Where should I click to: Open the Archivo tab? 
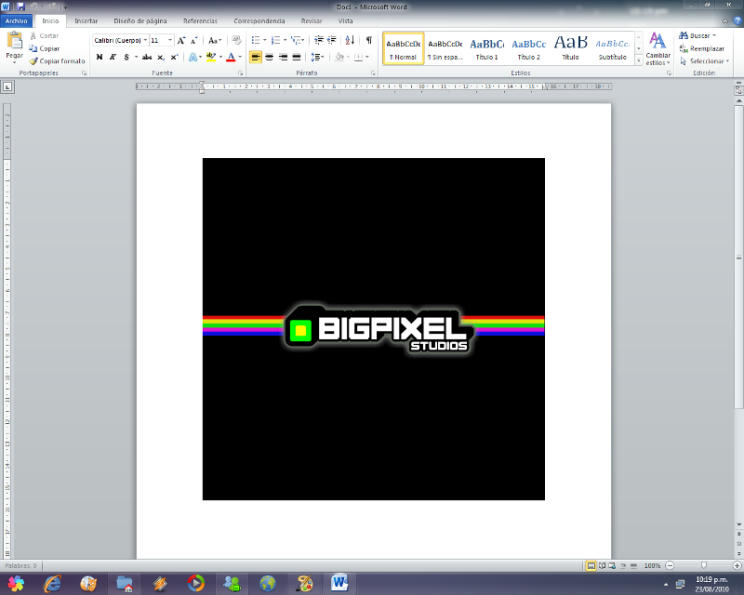[17, 21]
